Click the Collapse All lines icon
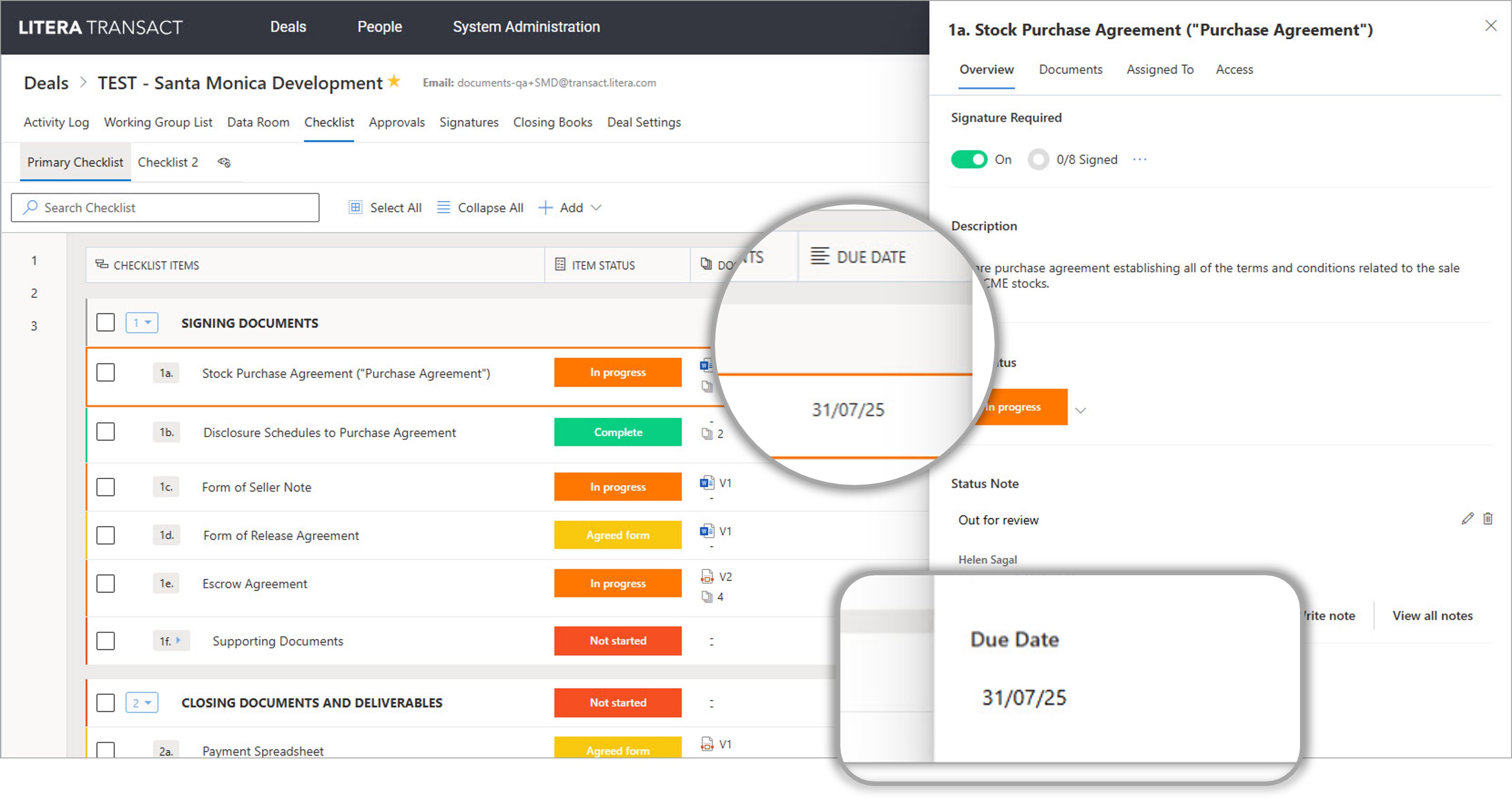Screen dimensions: 1512x799 (x=444, y=207)
